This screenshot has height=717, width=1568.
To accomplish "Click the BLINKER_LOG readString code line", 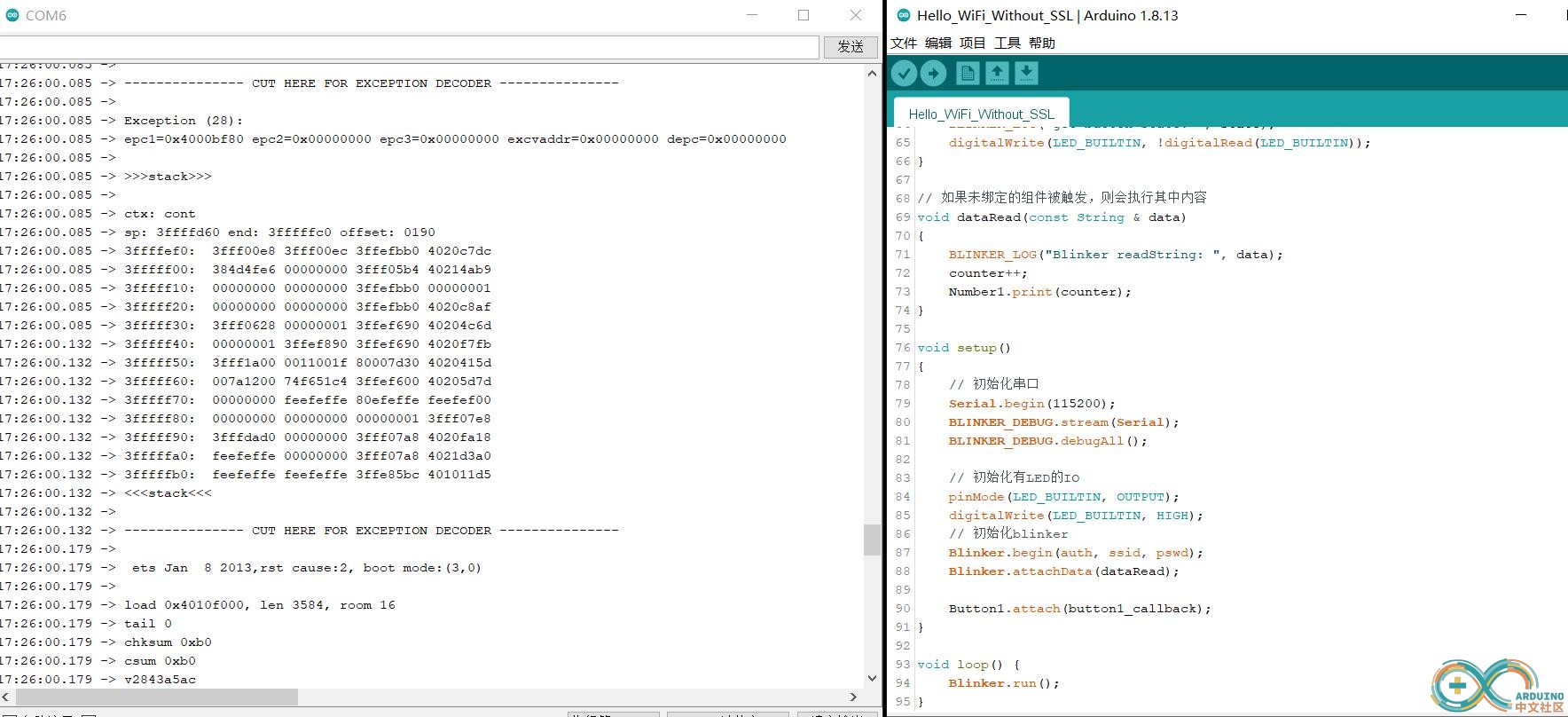I will [1116, 254].
